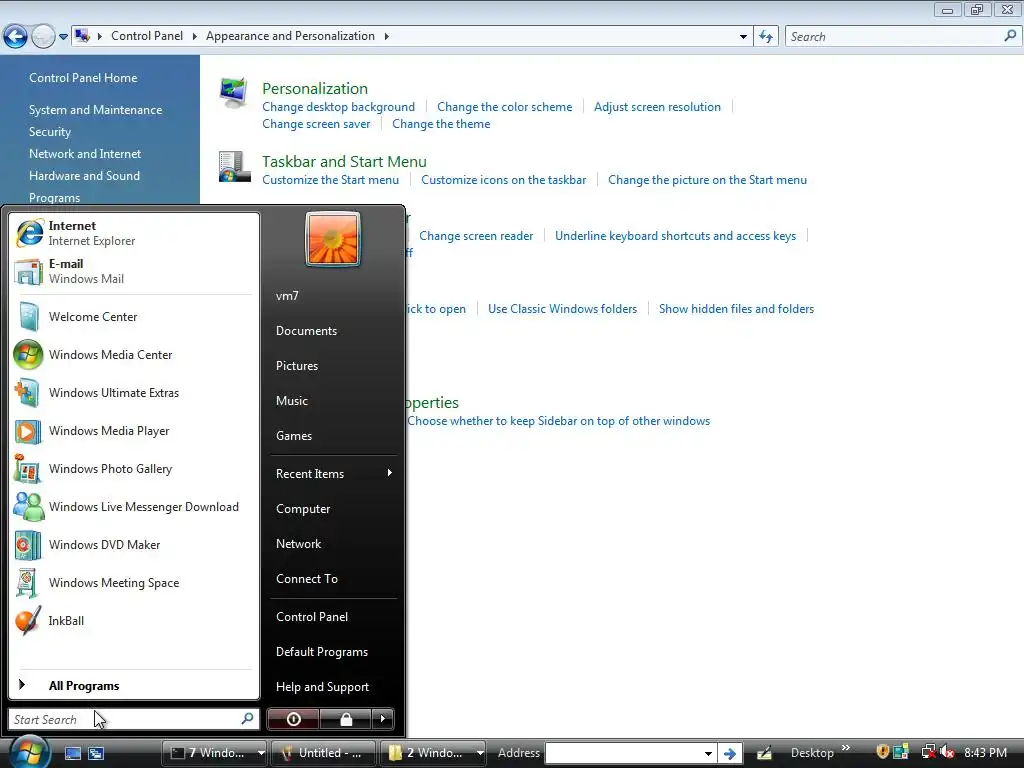1024x768 pixels.
Task: Click the tablet pen input taskbar icon
Action: click(764, 753)
